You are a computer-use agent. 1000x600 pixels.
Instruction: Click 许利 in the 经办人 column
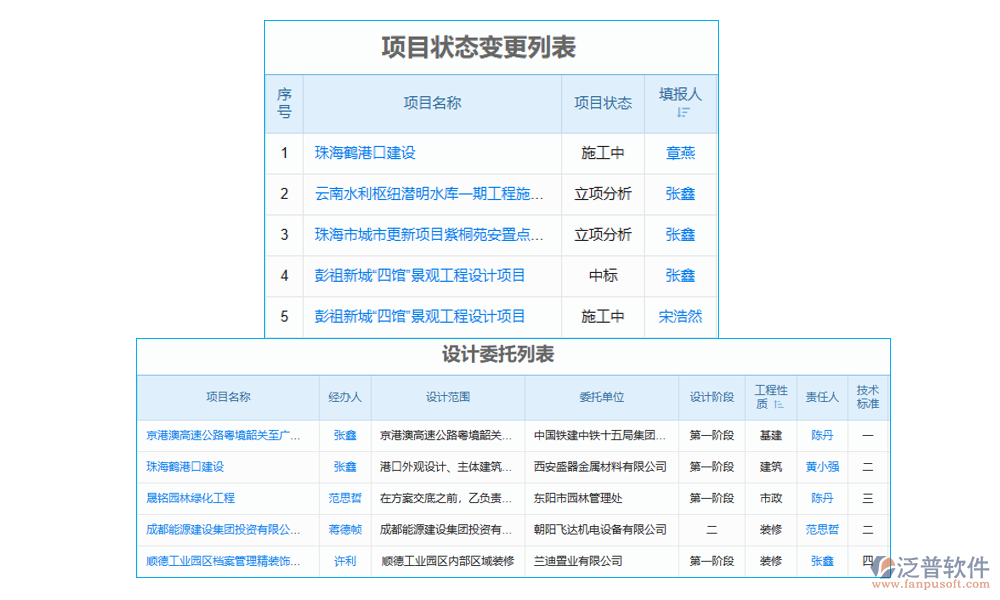(x=344, y=561)
